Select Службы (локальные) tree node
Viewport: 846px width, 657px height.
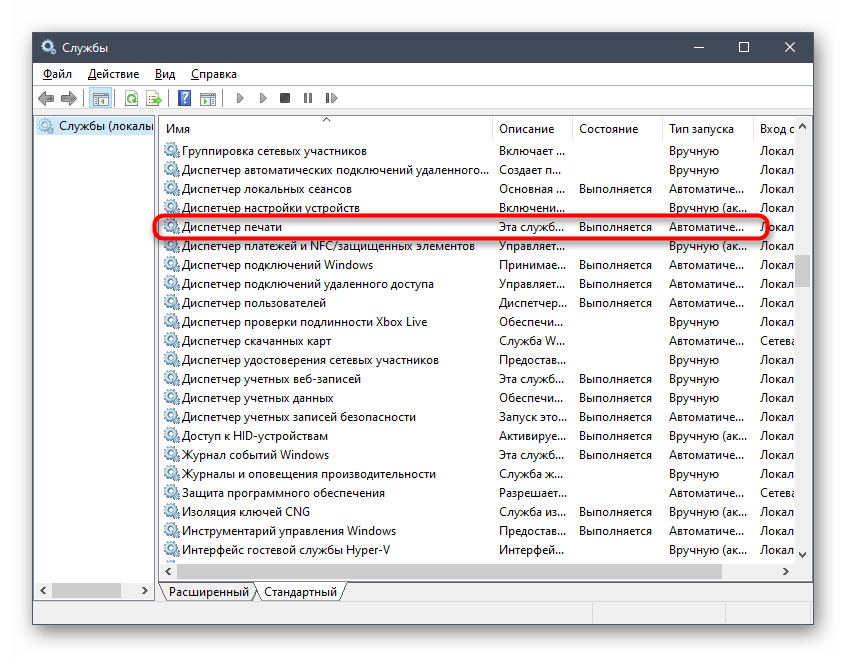click(x=97, y=126)
